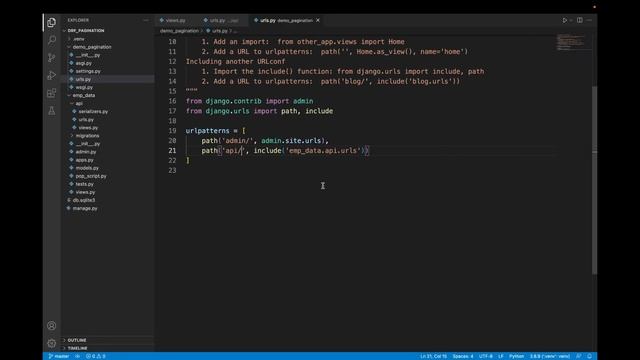This screenshot has height=360, width=640.
Task: Change the LF end of line sequence
Action: 501,356
